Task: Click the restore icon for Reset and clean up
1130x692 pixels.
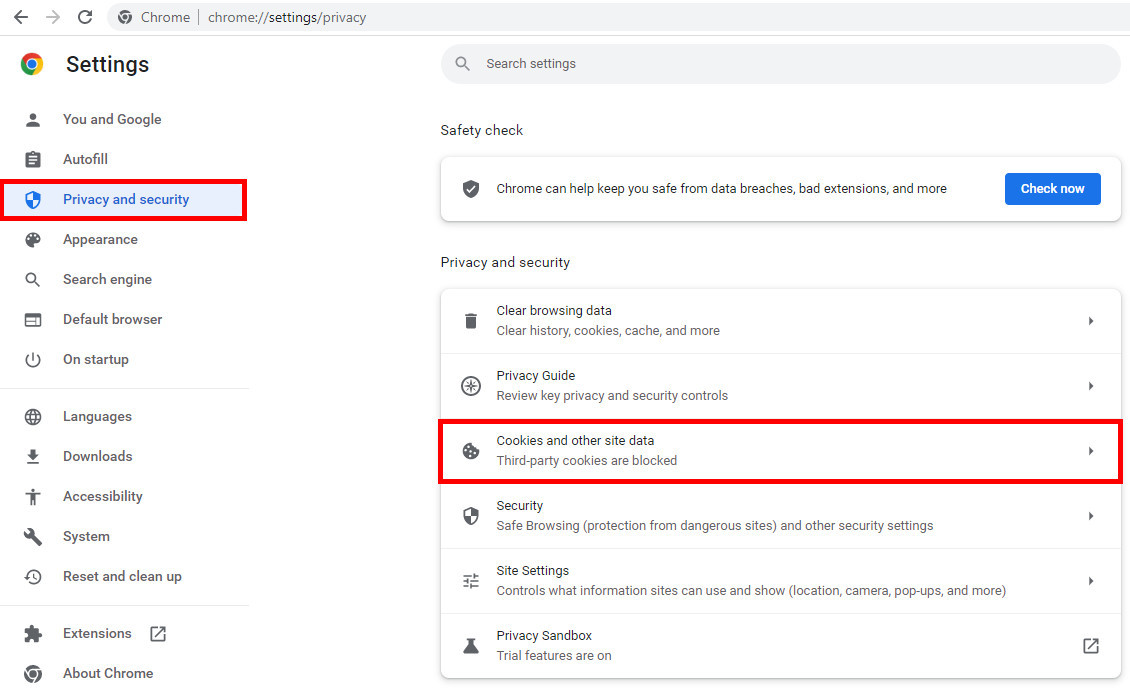Action: click(32, 577)
